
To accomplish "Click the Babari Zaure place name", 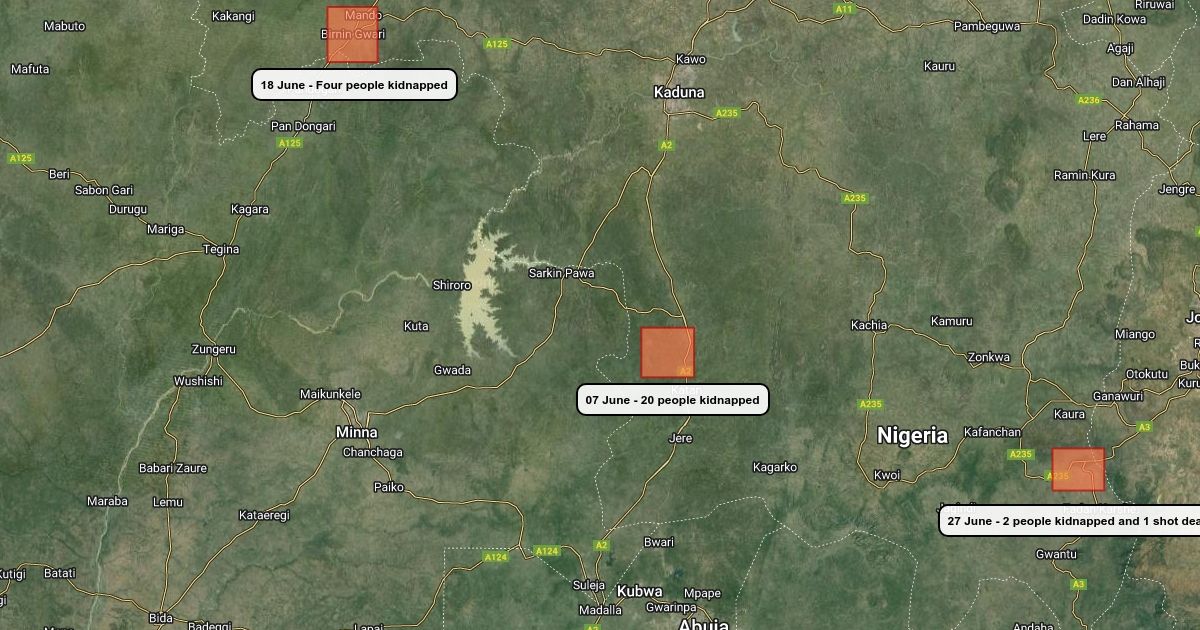I will coord(173,468).
